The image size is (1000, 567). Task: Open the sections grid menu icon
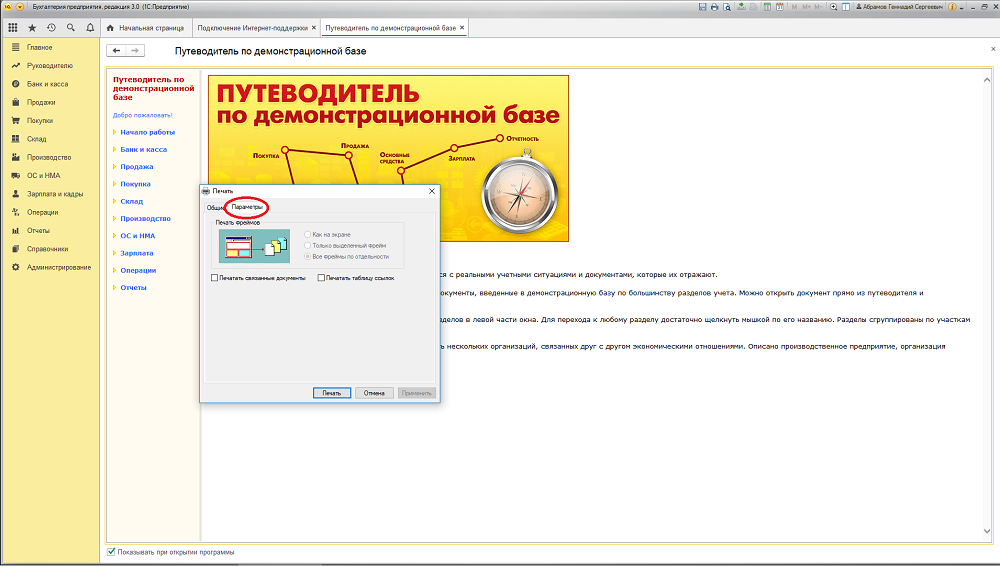12,27
